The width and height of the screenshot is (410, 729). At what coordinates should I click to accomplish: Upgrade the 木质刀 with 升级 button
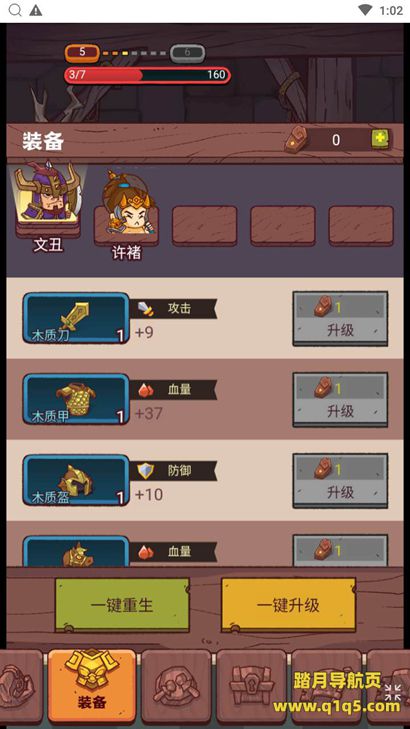pos(340,318)
